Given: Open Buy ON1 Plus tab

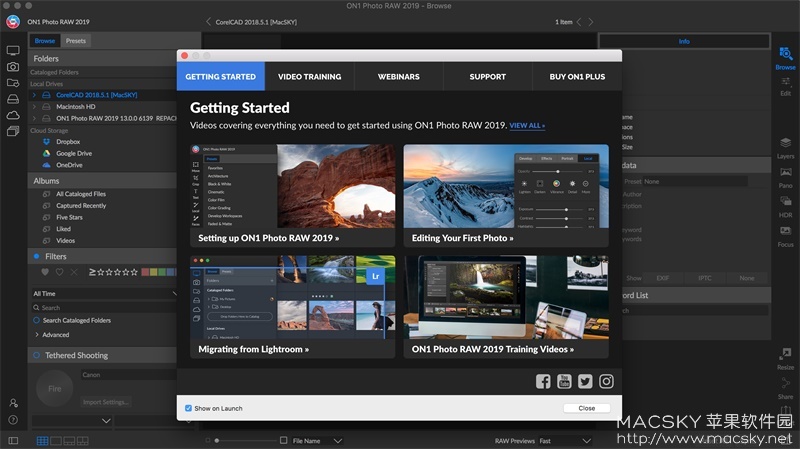Looking at the screenshot, I should (x=577, y=77).
